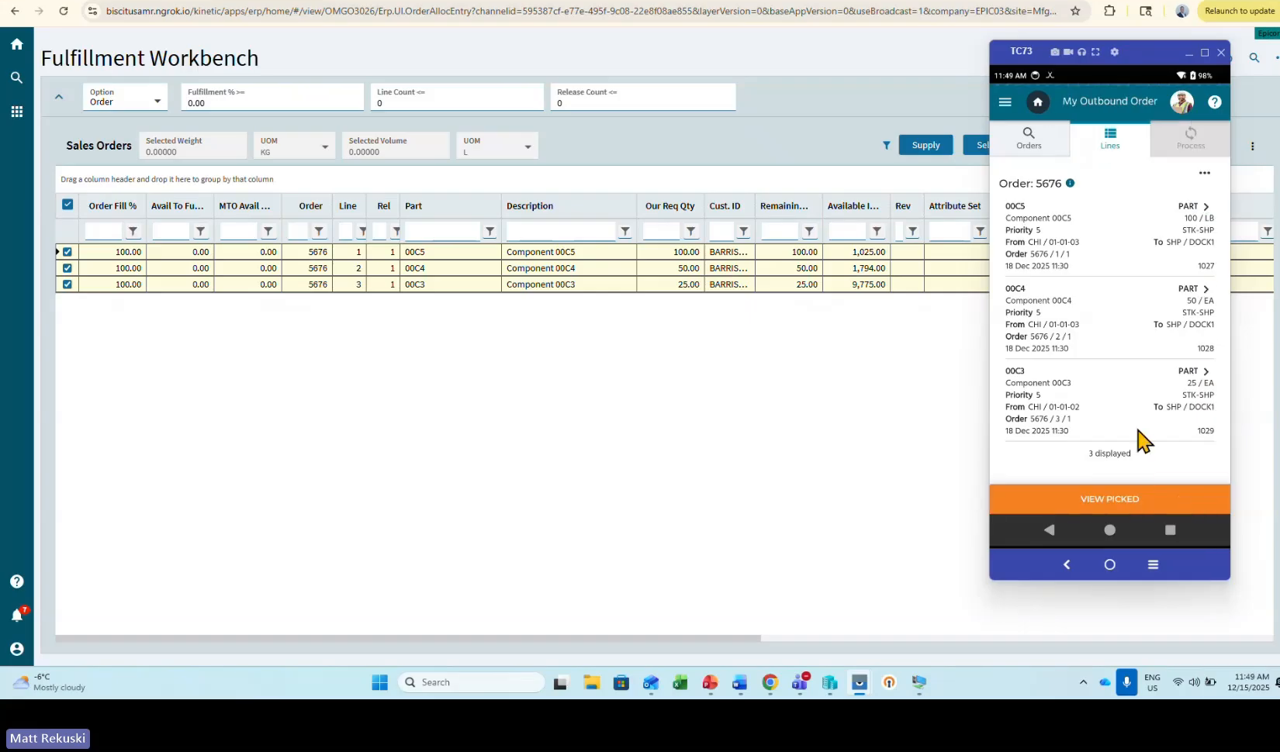The width and height of the screenshot is (1280, 752).
Task: Click the Relaunch to update browser button
Action: (1238, 11)
